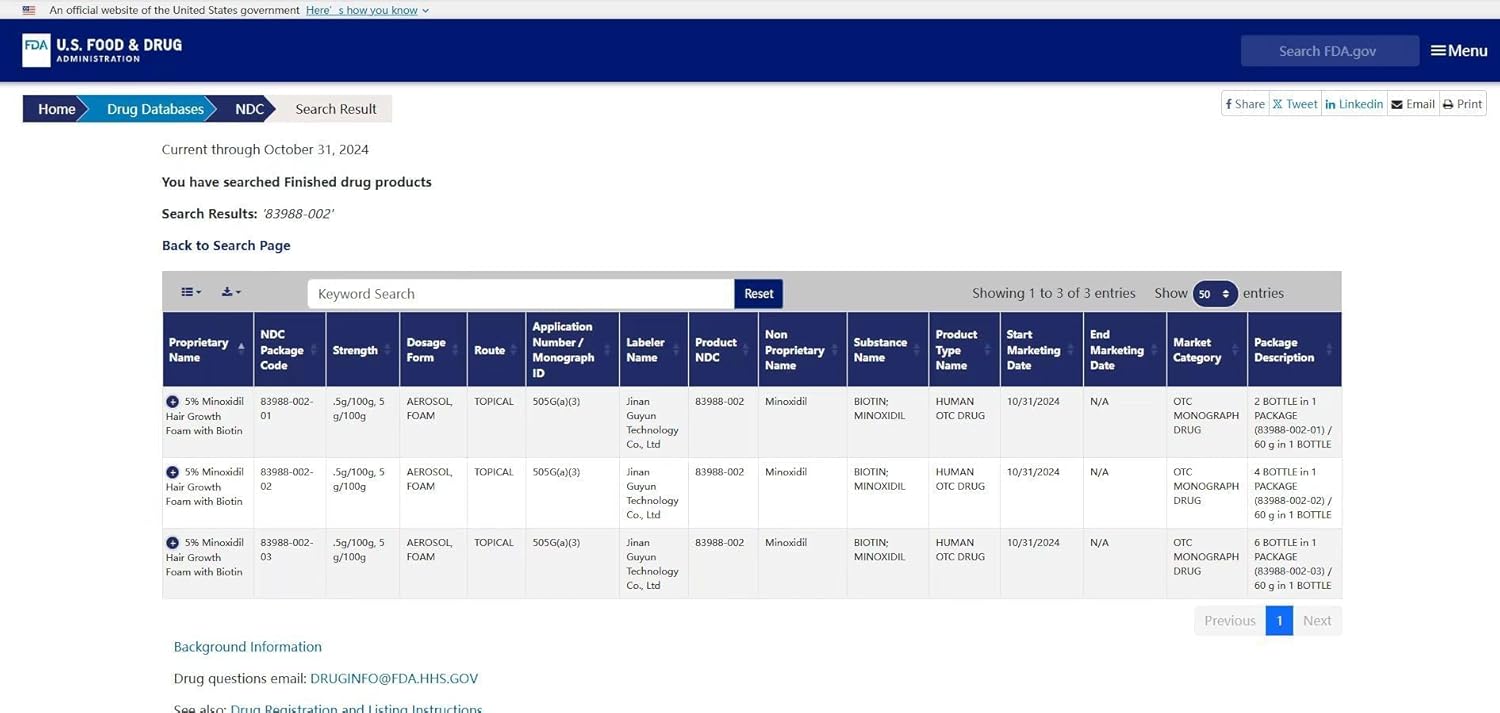
Task: Expand row with package code 83988-002-03
Action: 173,543
